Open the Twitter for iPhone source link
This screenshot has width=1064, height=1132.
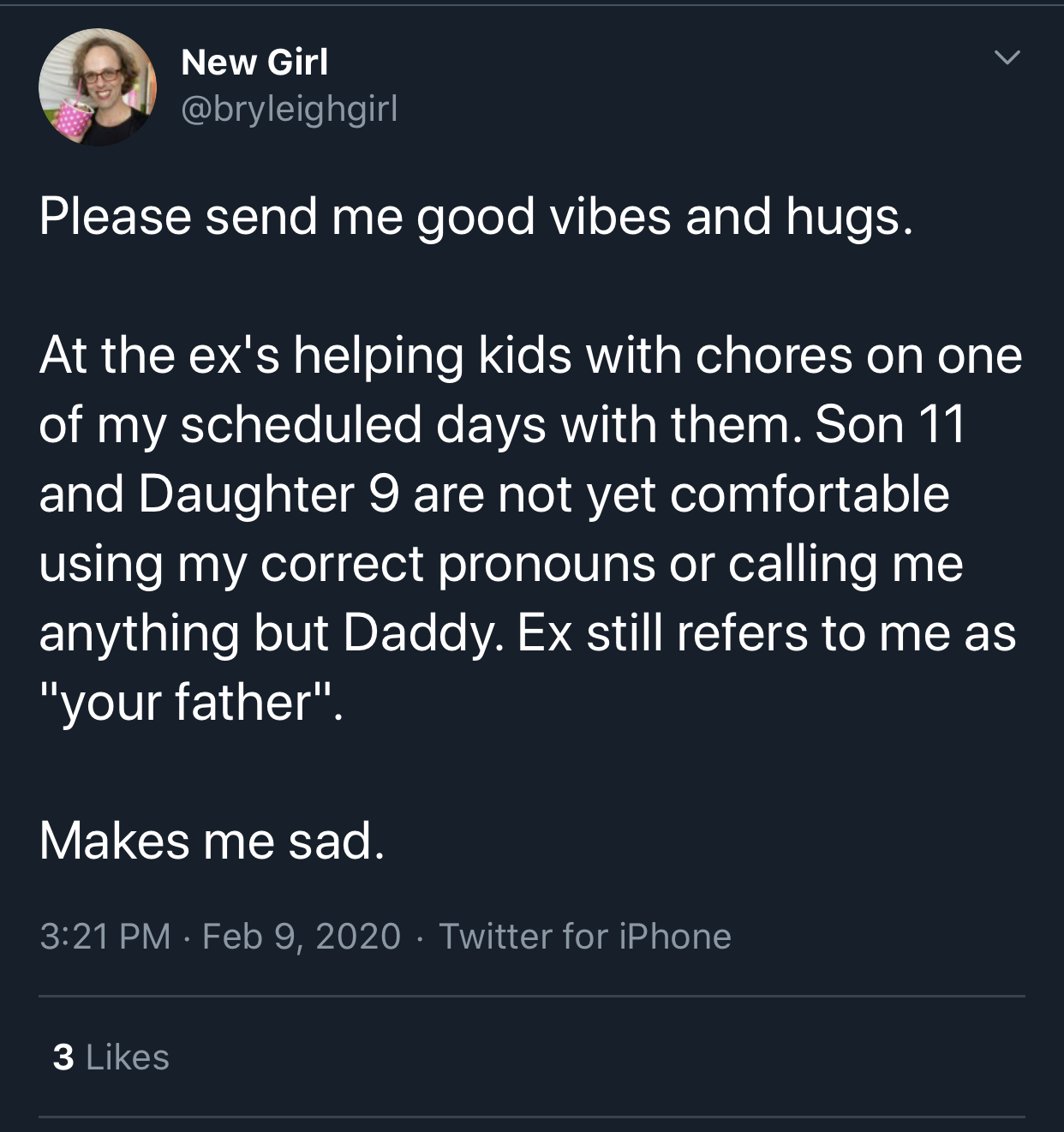[x=585, y=936]
